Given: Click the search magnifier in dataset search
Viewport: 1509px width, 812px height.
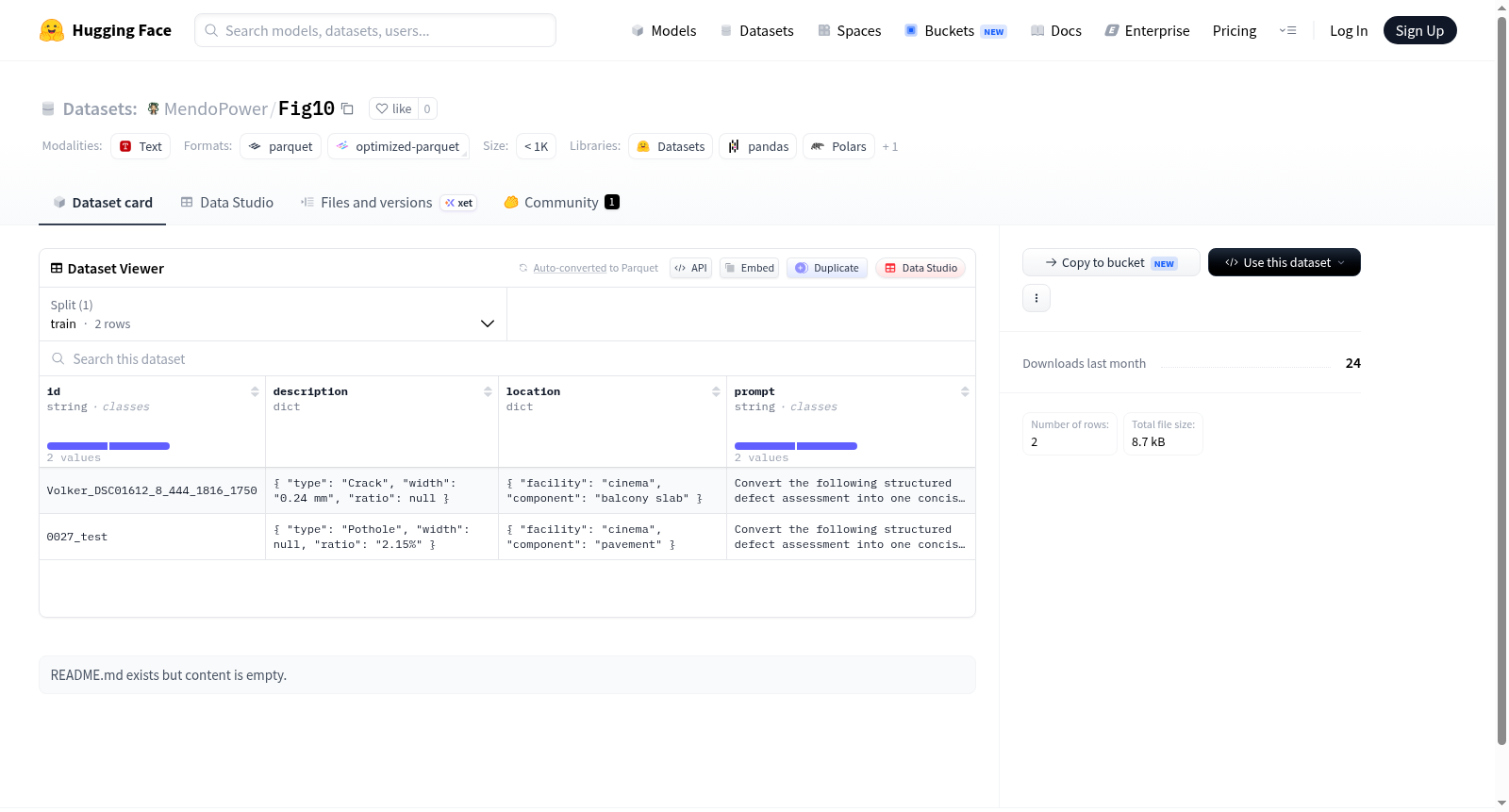Looking at the screenshot, I should coord(58,358).
